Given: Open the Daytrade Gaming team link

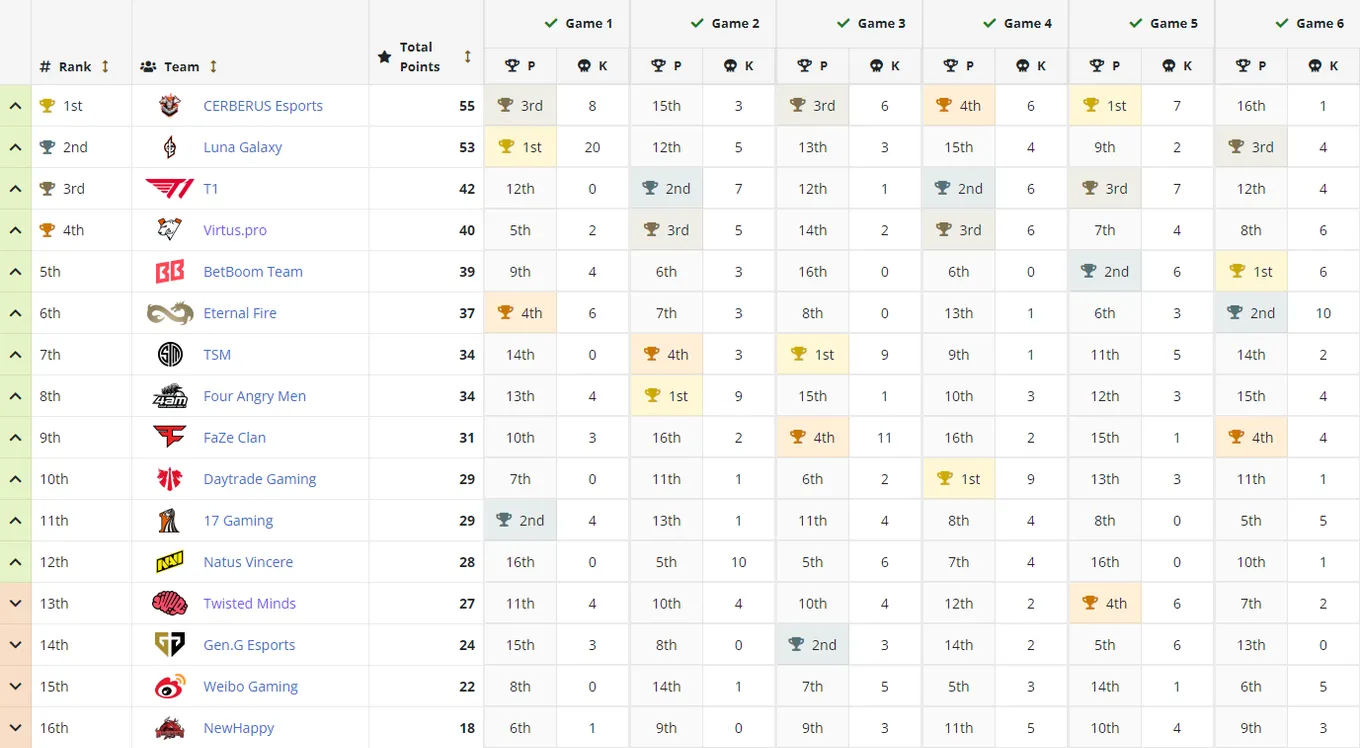Looking at the screenshot, I should [260, 479].
